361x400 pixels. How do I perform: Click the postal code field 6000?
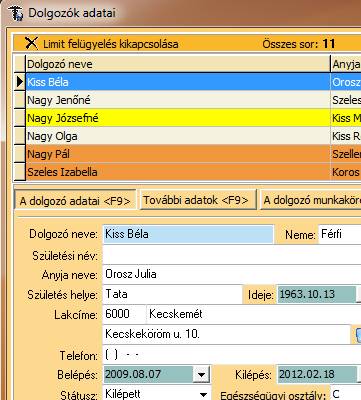coord(124,314)
